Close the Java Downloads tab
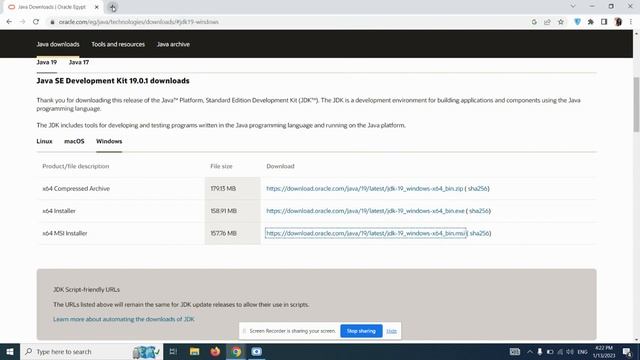 tap(97, 7)
